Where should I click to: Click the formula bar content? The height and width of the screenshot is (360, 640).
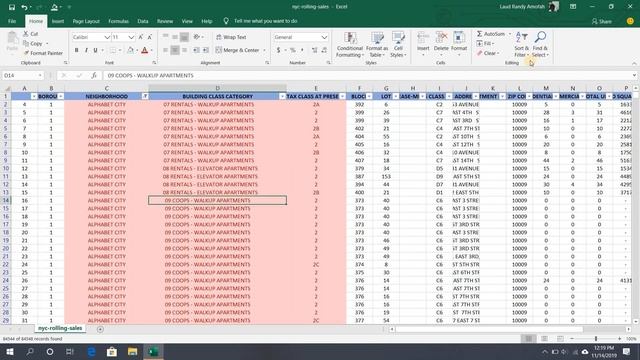coord(367,75)
